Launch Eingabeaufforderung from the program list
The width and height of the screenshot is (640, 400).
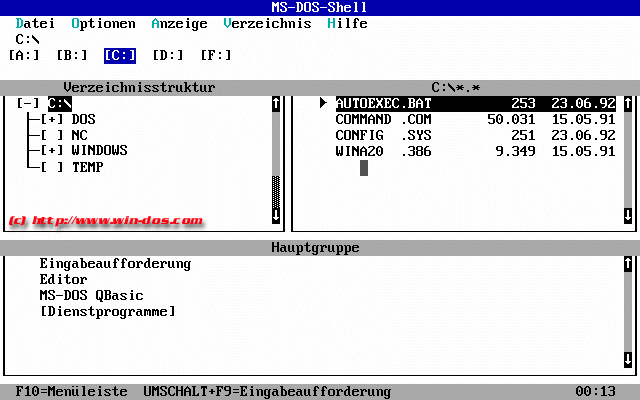115,264
